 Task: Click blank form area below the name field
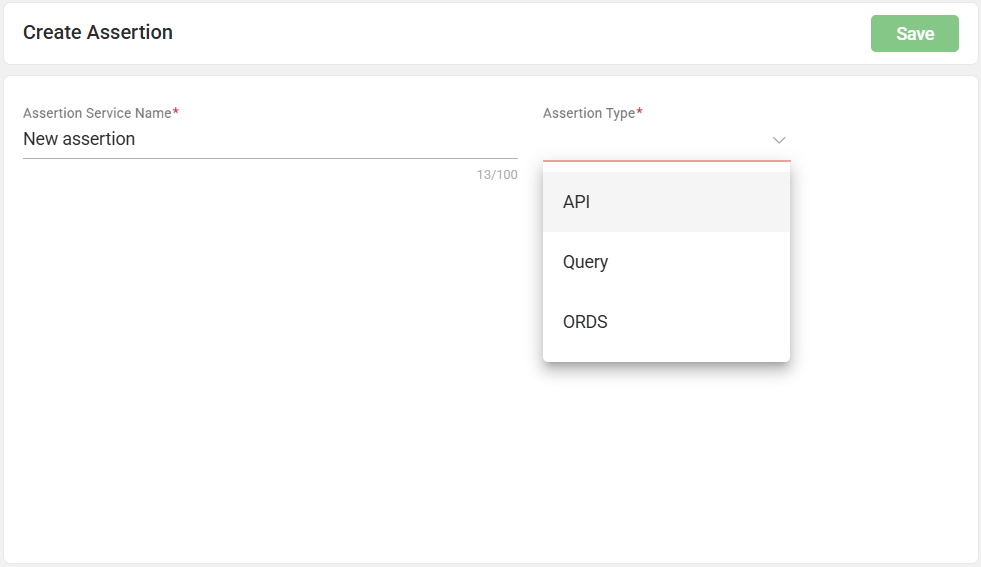(x=270, y=350)
